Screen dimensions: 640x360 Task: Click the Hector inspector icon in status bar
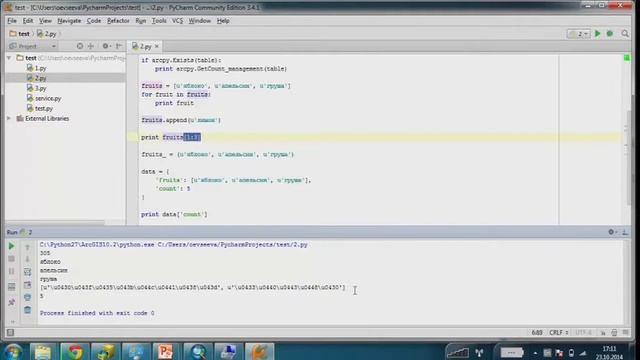click(614, 333)
